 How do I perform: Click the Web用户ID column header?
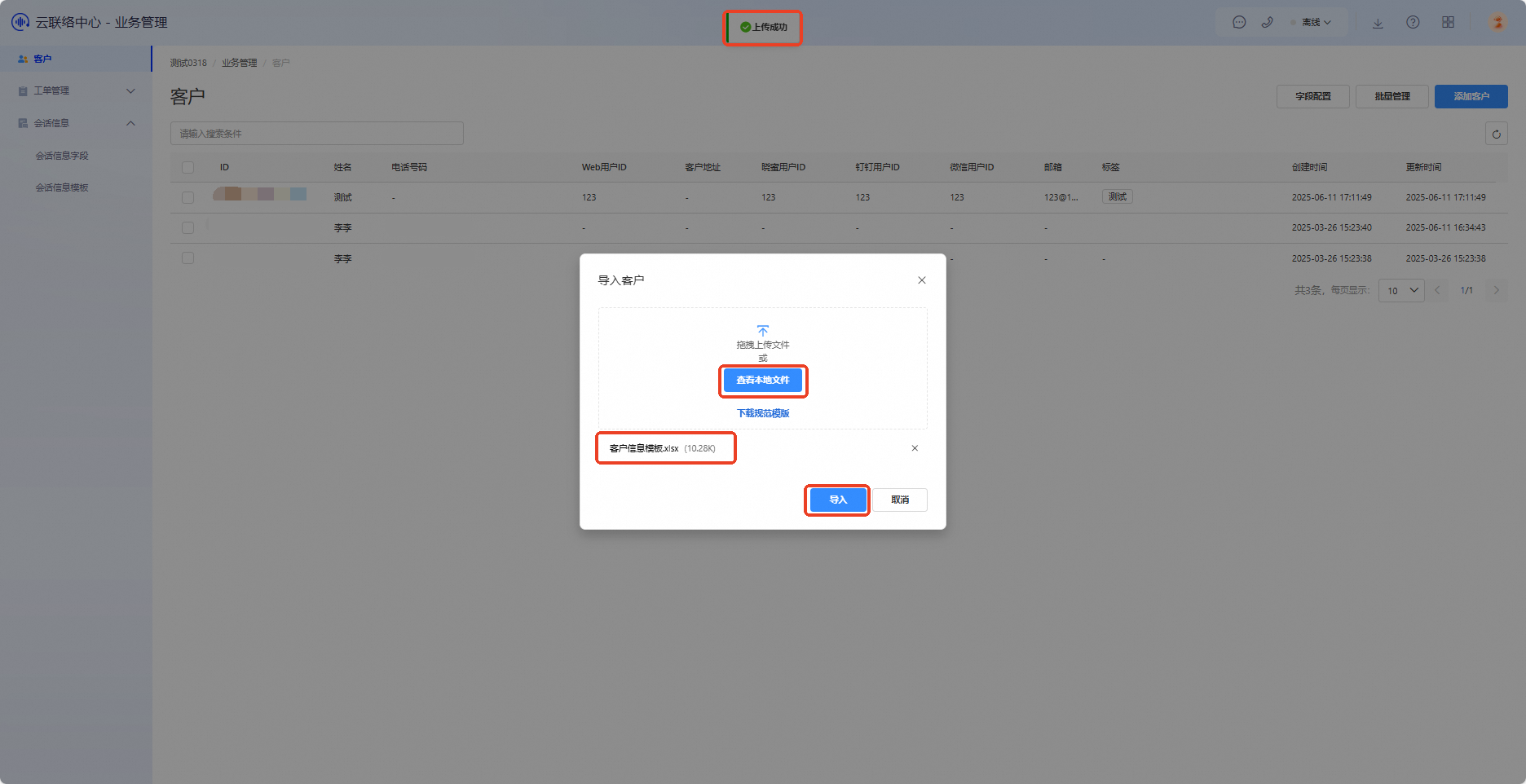pyautogui.click(x=604, y=167)
